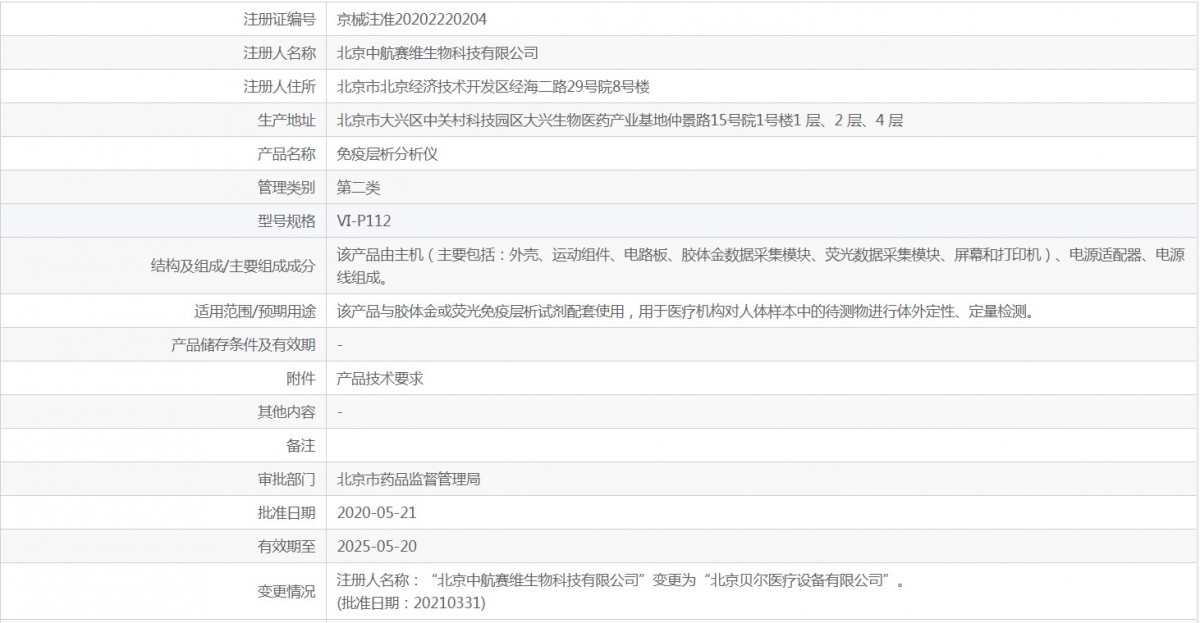Select the registrant address in 经海二路29号院8号楼
The height and width of the screenshot is (623, 1200).
click(494, 86)
